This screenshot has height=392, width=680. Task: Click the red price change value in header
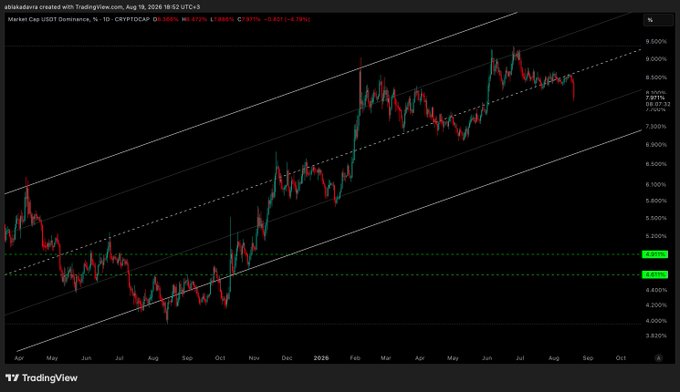tap(287, 20)
